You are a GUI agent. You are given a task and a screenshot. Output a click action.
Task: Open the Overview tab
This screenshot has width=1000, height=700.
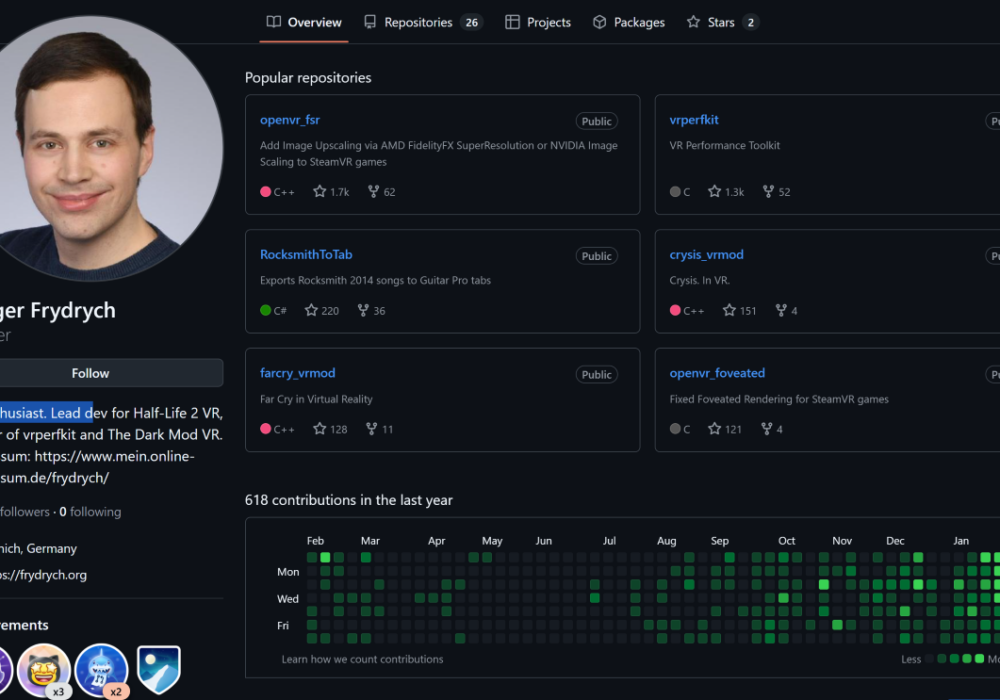[304, 22]
